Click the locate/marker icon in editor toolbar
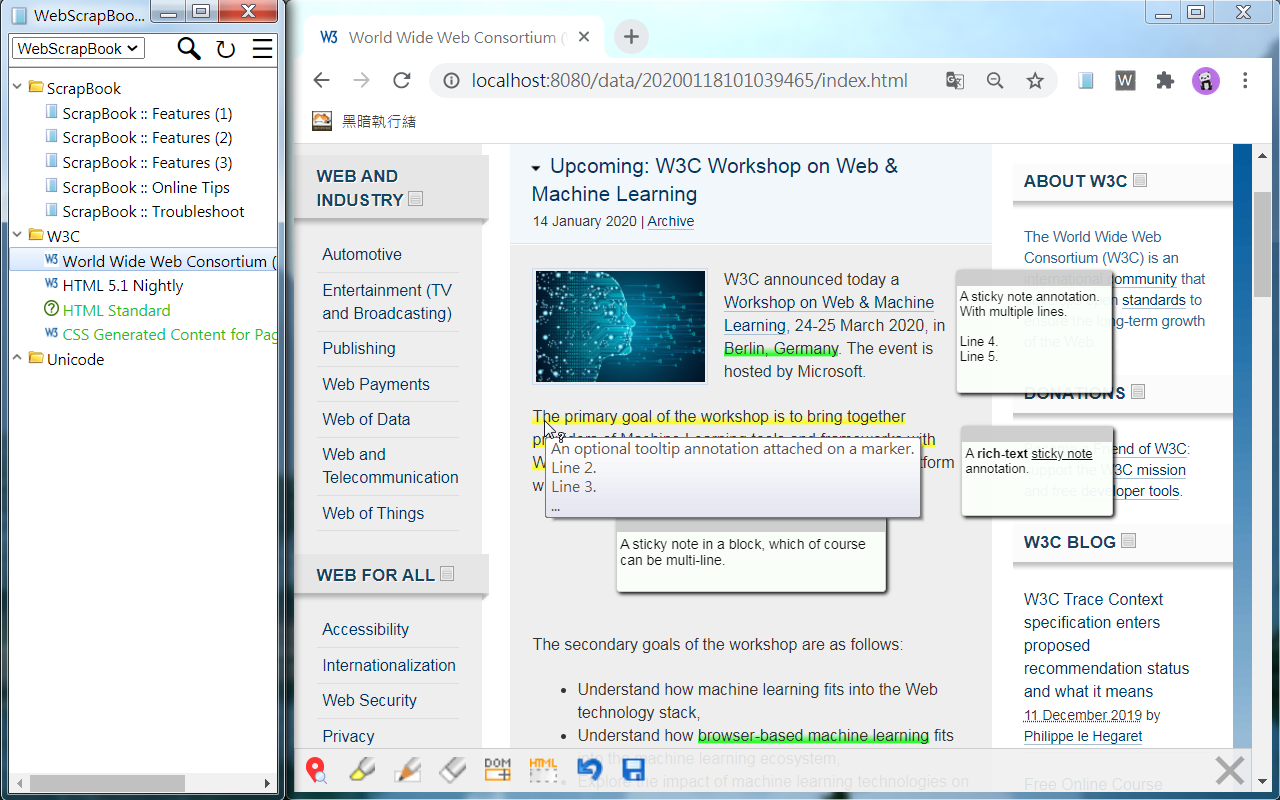This screenshot has height=800, width=1280. tap(316, 769)
